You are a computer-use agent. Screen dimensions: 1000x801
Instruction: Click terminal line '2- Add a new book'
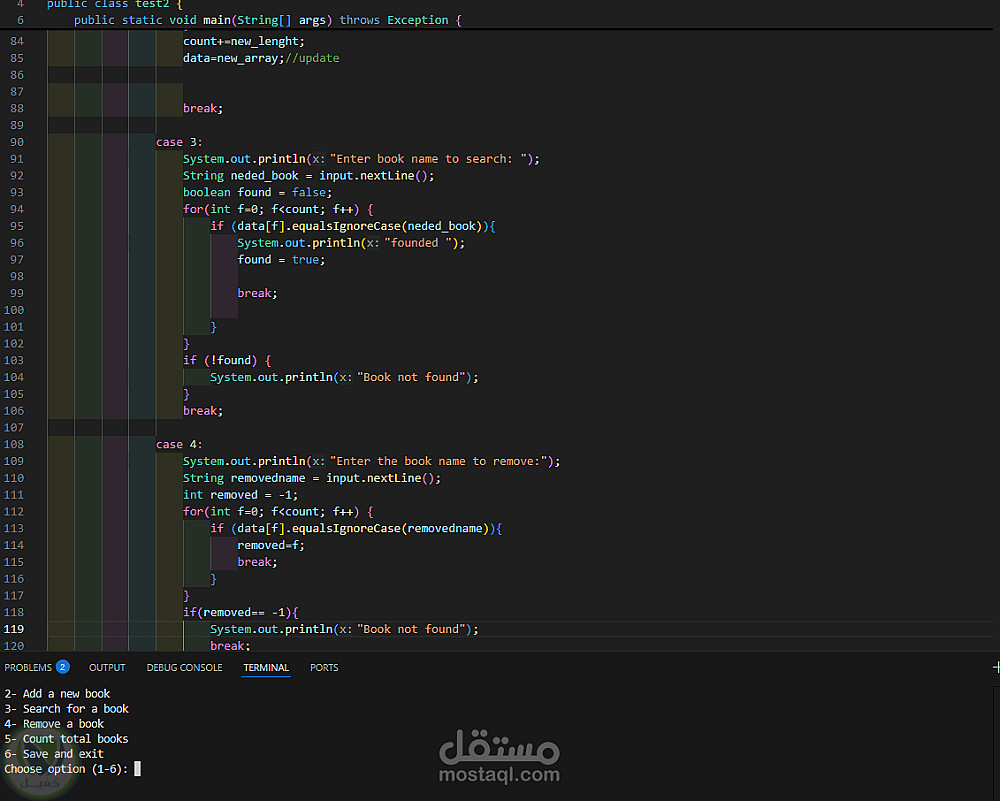click(x=57, y=693)
